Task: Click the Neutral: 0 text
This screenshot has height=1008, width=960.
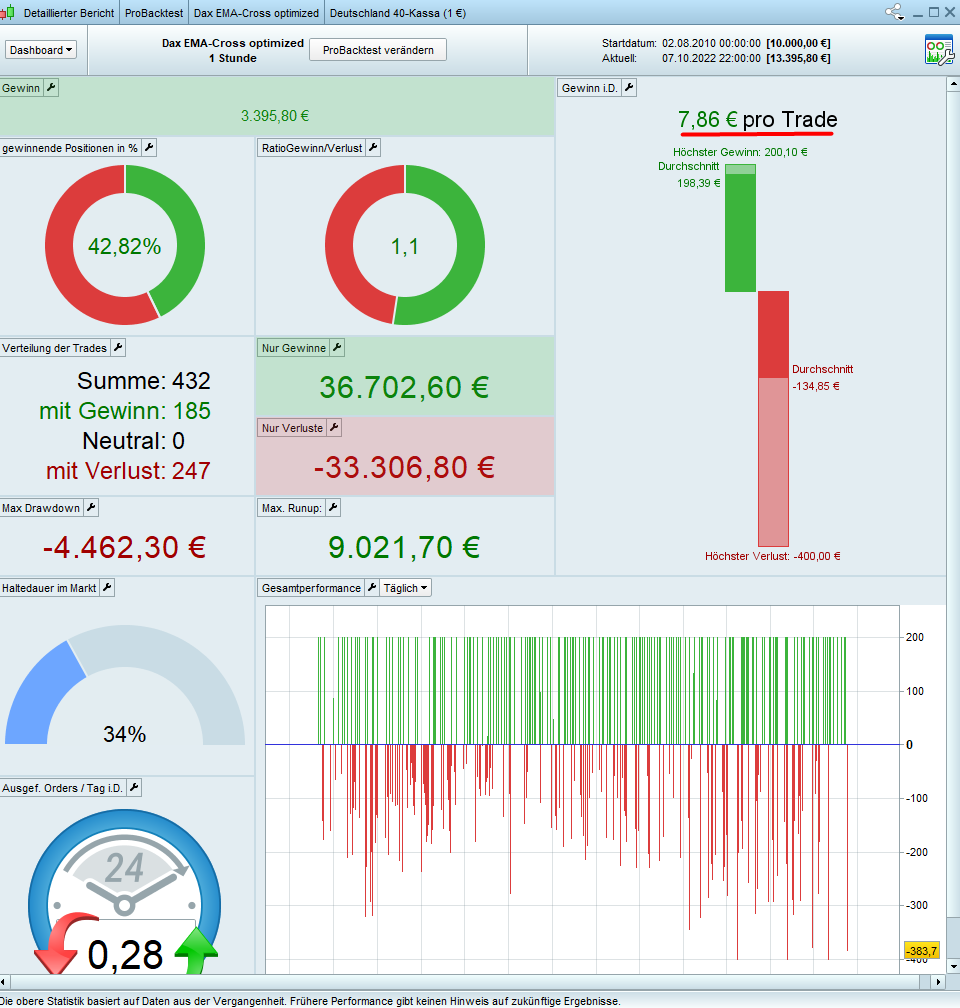Action: [133, 441]
